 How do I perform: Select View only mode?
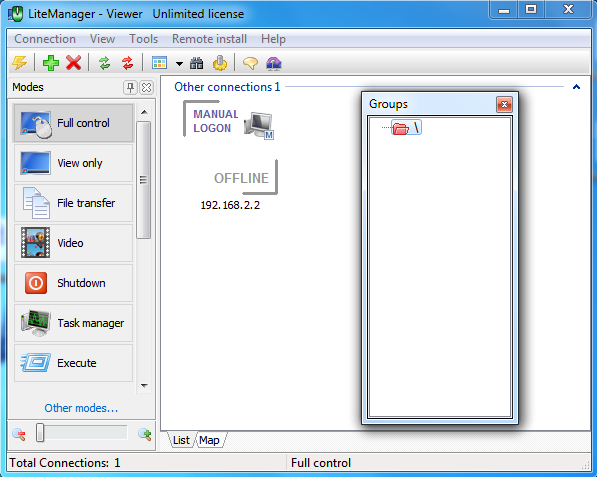tap(73, 163)
